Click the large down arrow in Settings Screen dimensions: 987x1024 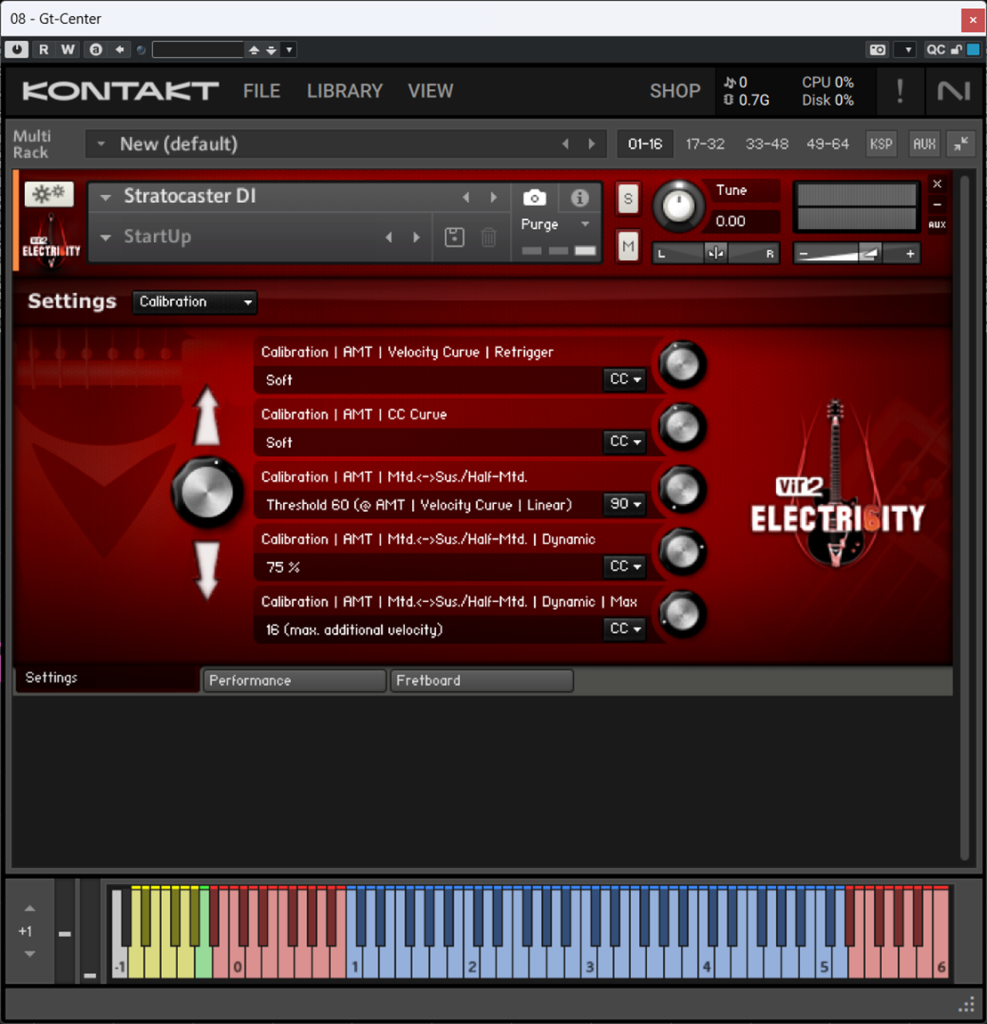pos(207,570)
